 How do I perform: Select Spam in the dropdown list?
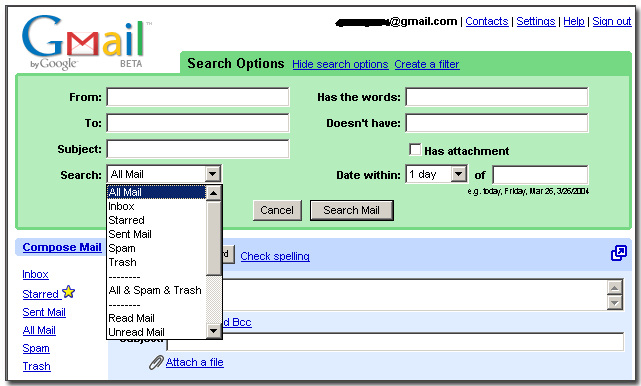156,248
